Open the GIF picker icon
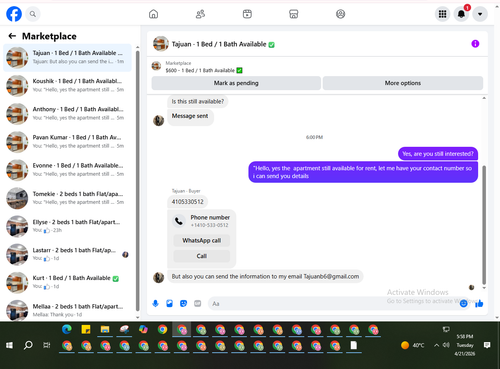 point(198,303)
